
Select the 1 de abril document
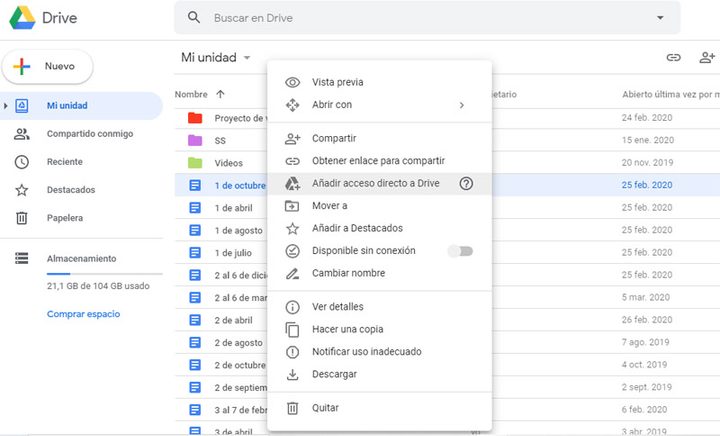coord(233,208)
